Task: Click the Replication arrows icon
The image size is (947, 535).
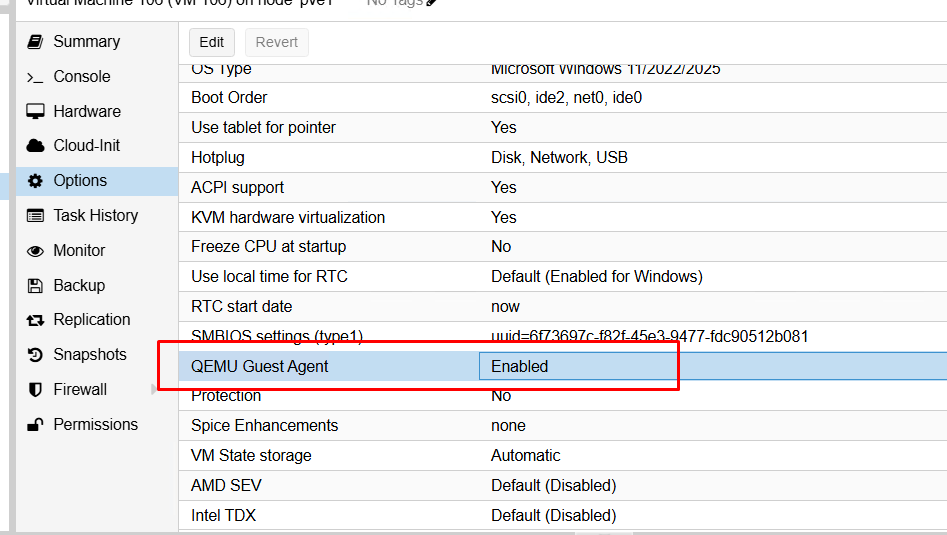Action: pyautogui.click(x=36, y=320)
